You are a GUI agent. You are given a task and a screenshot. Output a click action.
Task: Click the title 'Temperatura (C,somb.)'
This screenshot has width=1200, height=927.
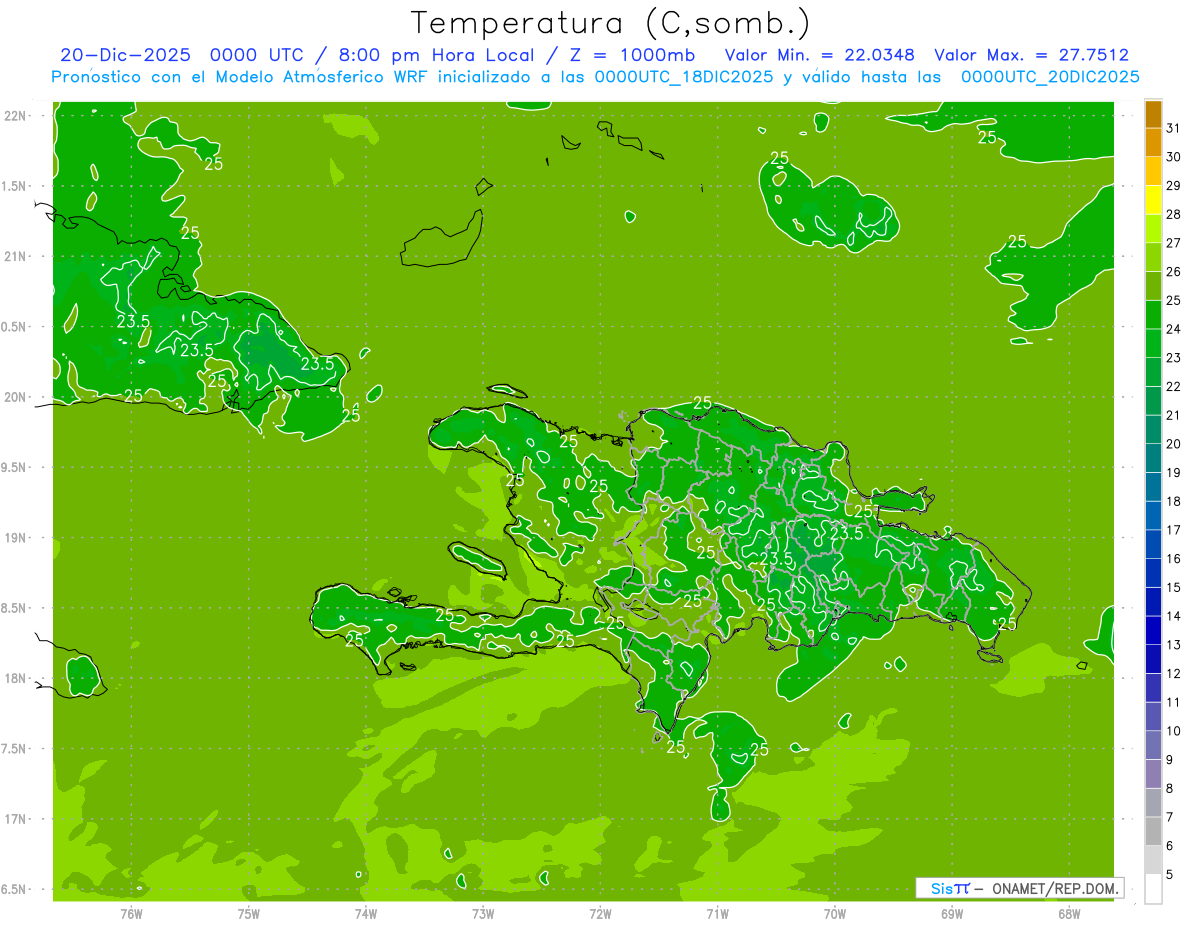611,22
